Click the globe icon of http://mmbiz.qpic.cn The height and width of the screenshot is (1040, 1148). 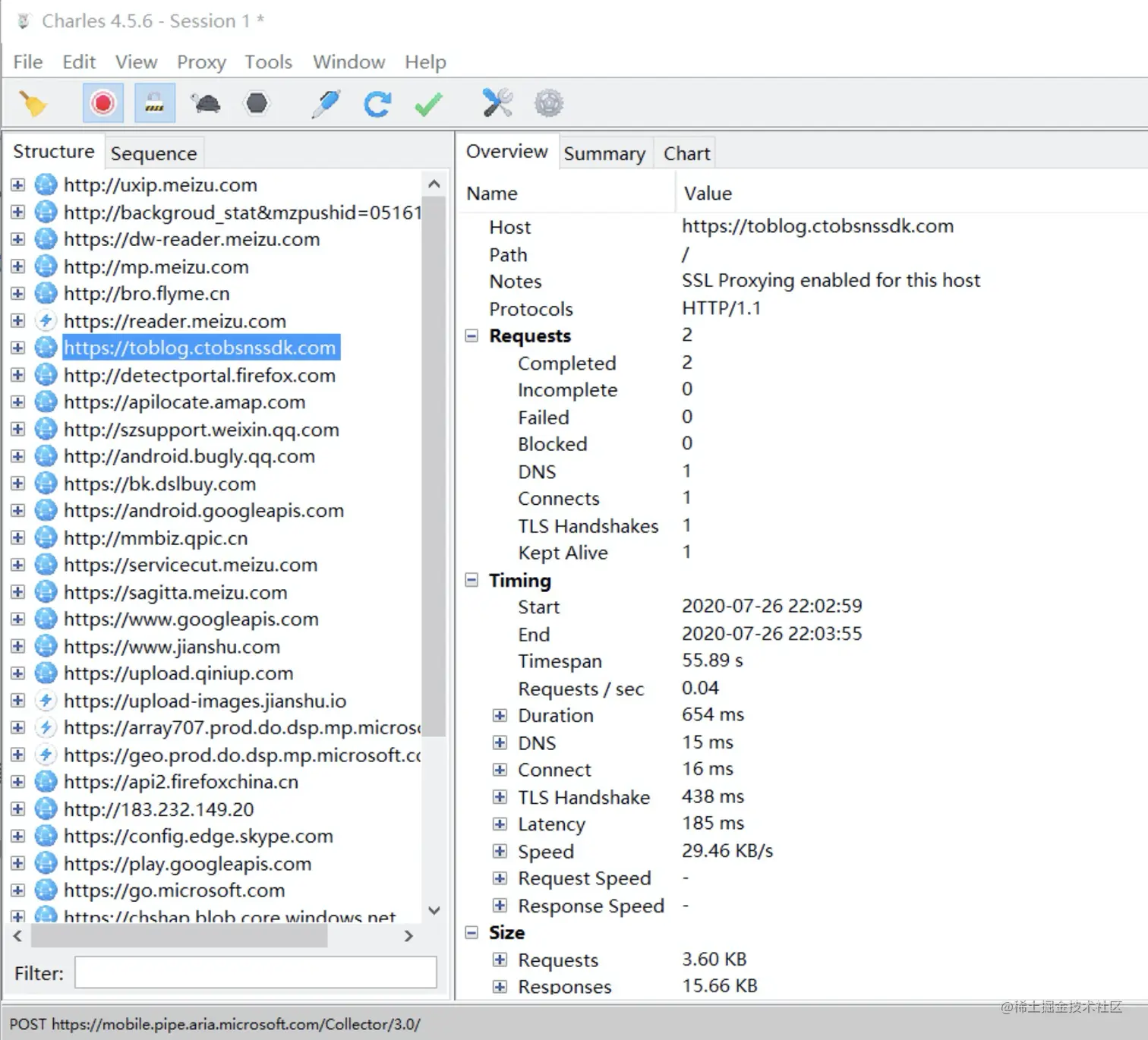(46, 537)
